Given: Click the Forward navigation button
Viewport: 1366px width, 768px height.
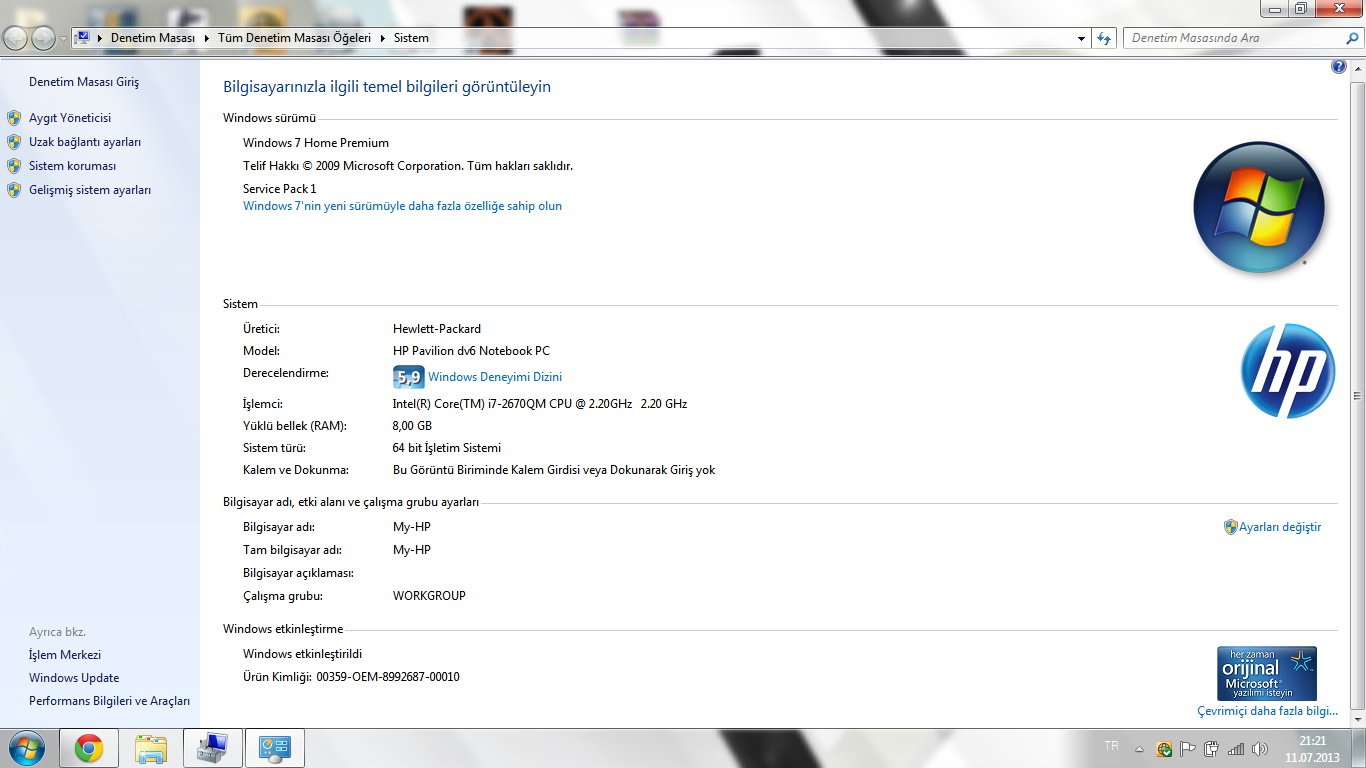Looking at the screenshot, I should (x=44, y=38).
